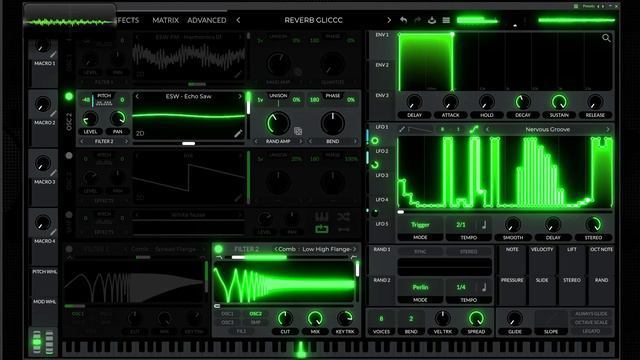This screenshot has width=640, height=360.
Task: Click the LFO 1 paint brush icon
Action: (x=402, y=129)
